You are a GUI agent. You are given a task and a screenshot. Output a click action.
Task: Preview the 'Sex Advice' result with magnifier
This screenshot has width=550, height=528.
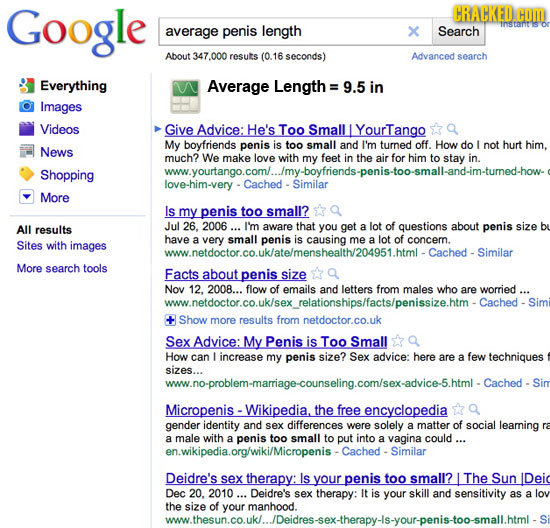click(414, 341)
